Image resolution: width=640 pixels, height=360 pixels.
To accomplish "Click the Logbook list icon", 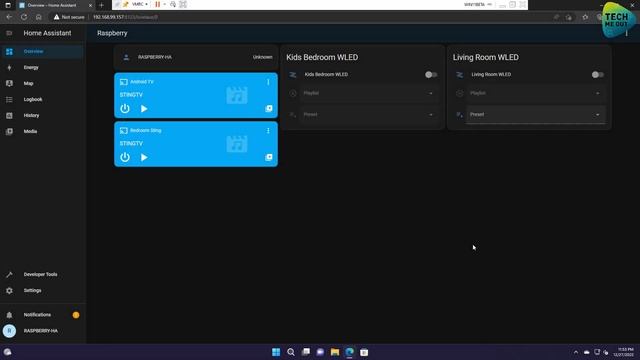I will coord(9,100).
